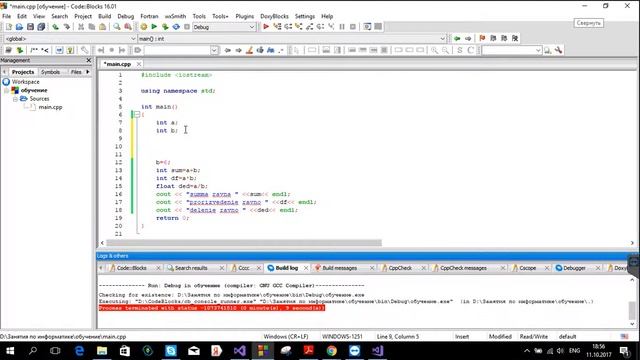Build the project with gear icon
This screenshot has height=360, width=640.
[x=143, y=27]
